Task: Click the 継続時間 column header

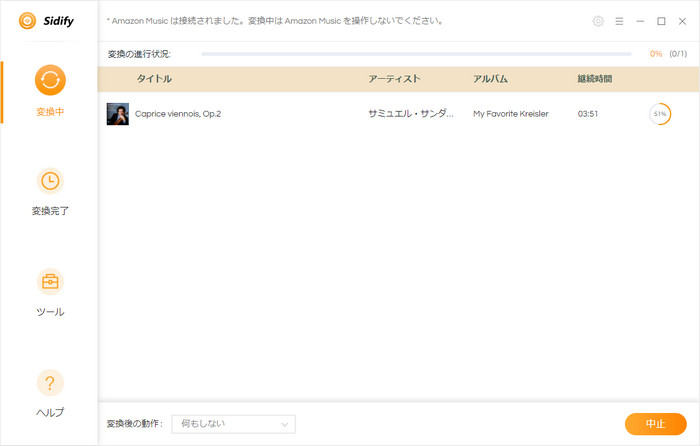Action: (x=595, y=79)
